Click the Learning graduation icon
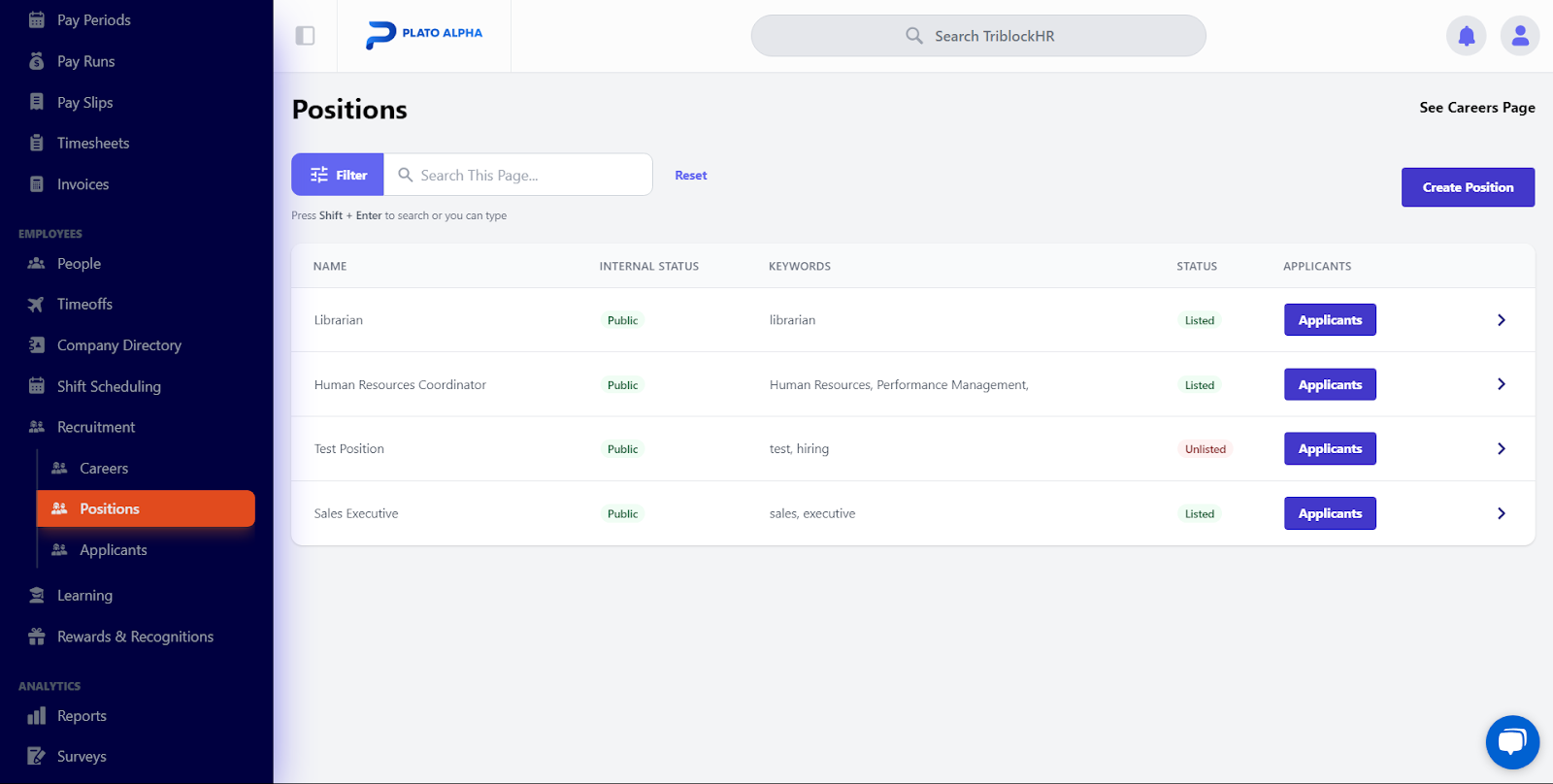The image size is (1553, 784). click(x=37, y=595)
